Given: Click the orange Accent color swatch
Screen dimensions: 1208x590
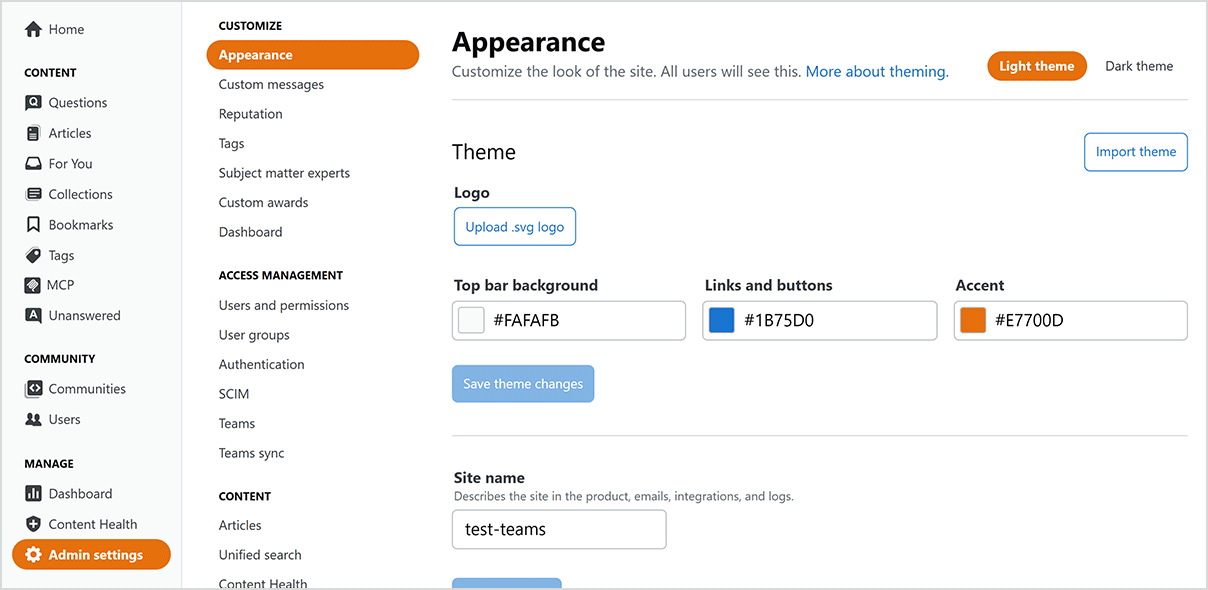Looking at the screenshot, I should point(972,321).
